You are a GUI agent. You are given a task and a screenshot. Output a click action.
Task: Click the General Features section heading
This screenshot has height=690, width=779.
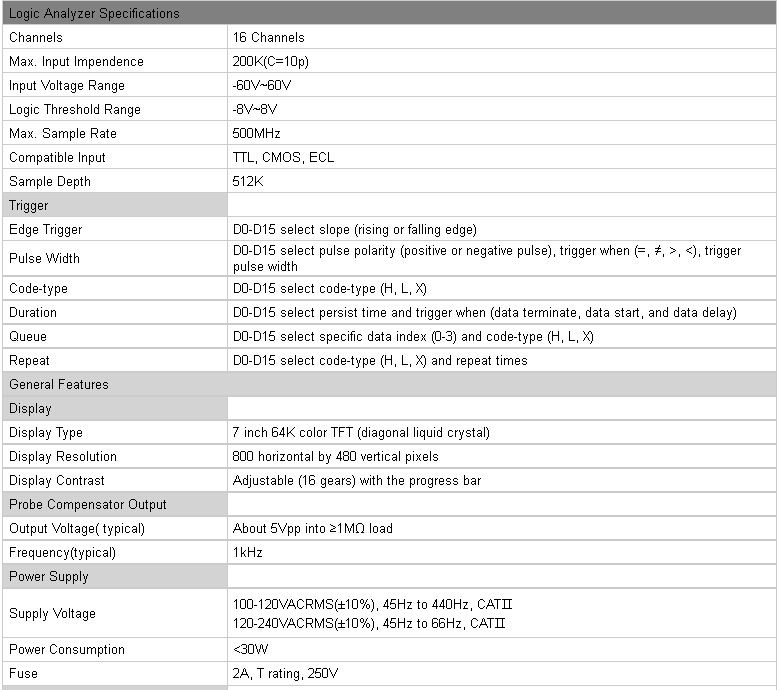(x=59, y=384)
